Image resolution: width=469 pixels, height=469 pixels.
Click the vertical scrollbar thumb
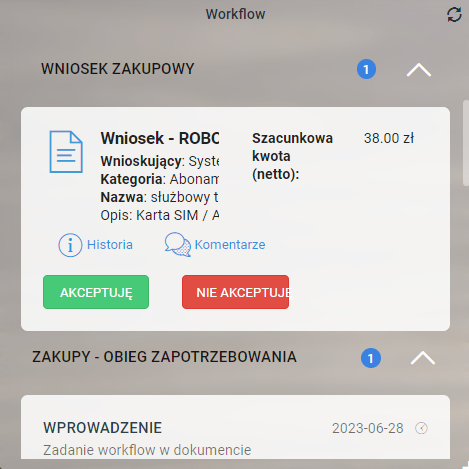pyautogui.click(x=466, y=143)
